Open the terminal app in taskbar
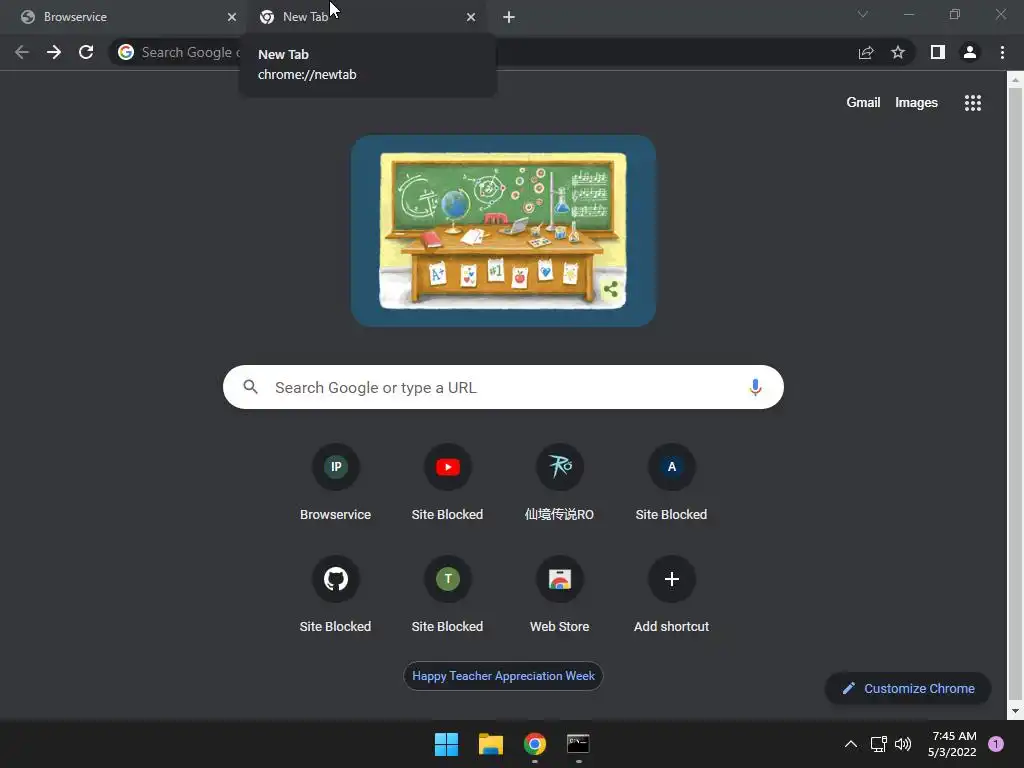 coord(578,744)
